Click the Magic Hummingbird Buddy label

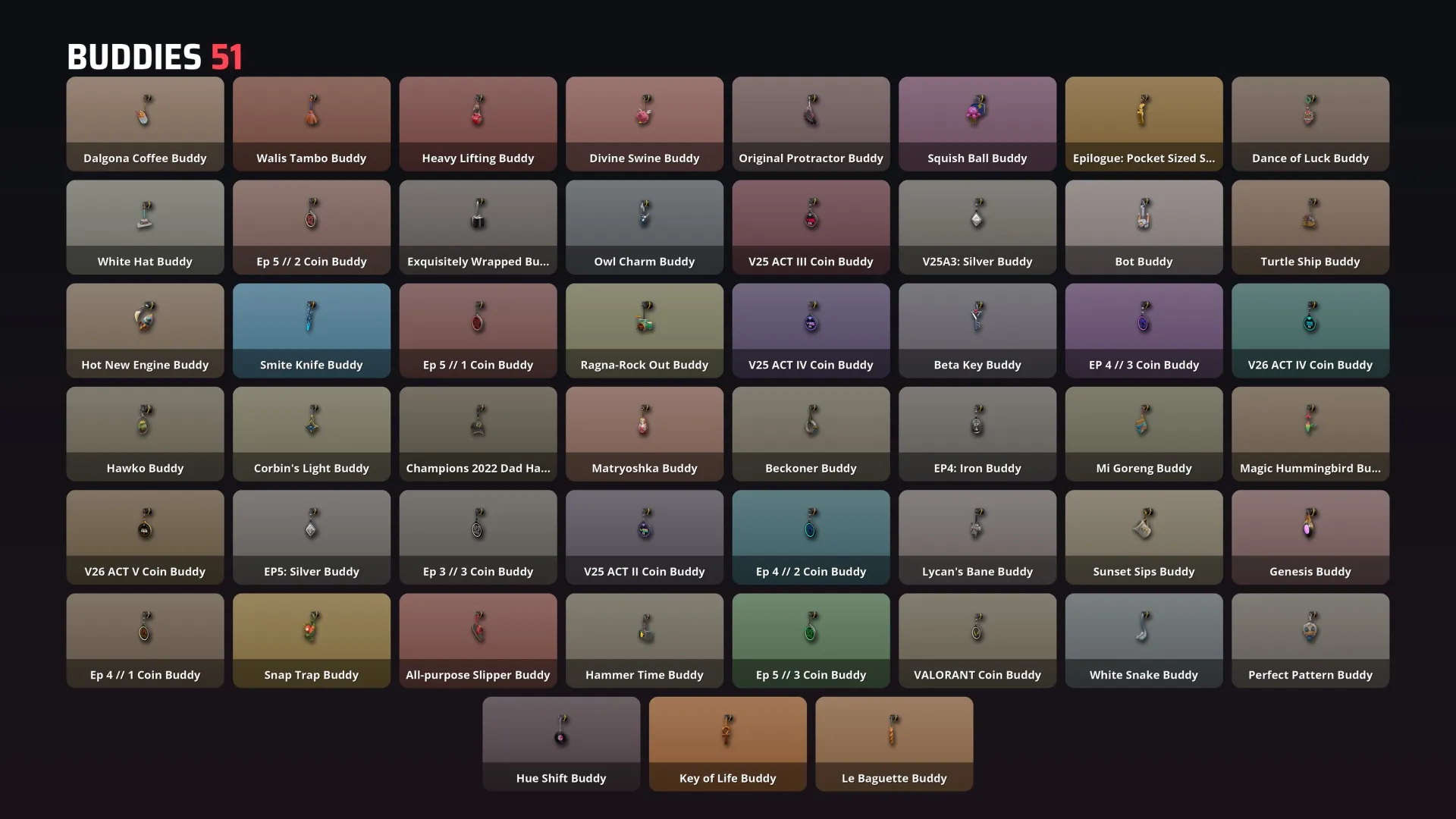[1310, 469]
